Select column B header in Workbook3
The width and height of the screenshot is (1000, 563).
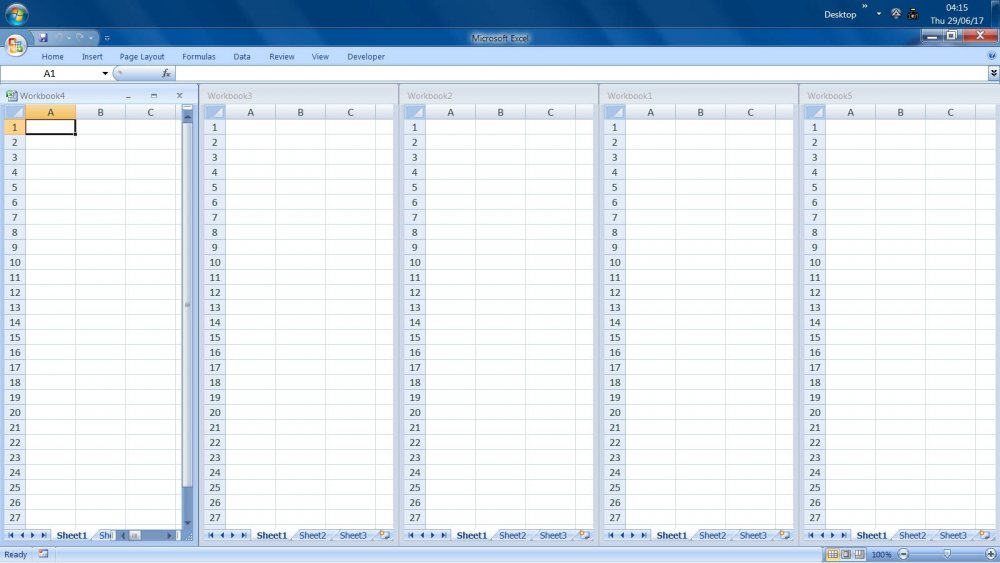pyautogui.click(x=300, y=112)
